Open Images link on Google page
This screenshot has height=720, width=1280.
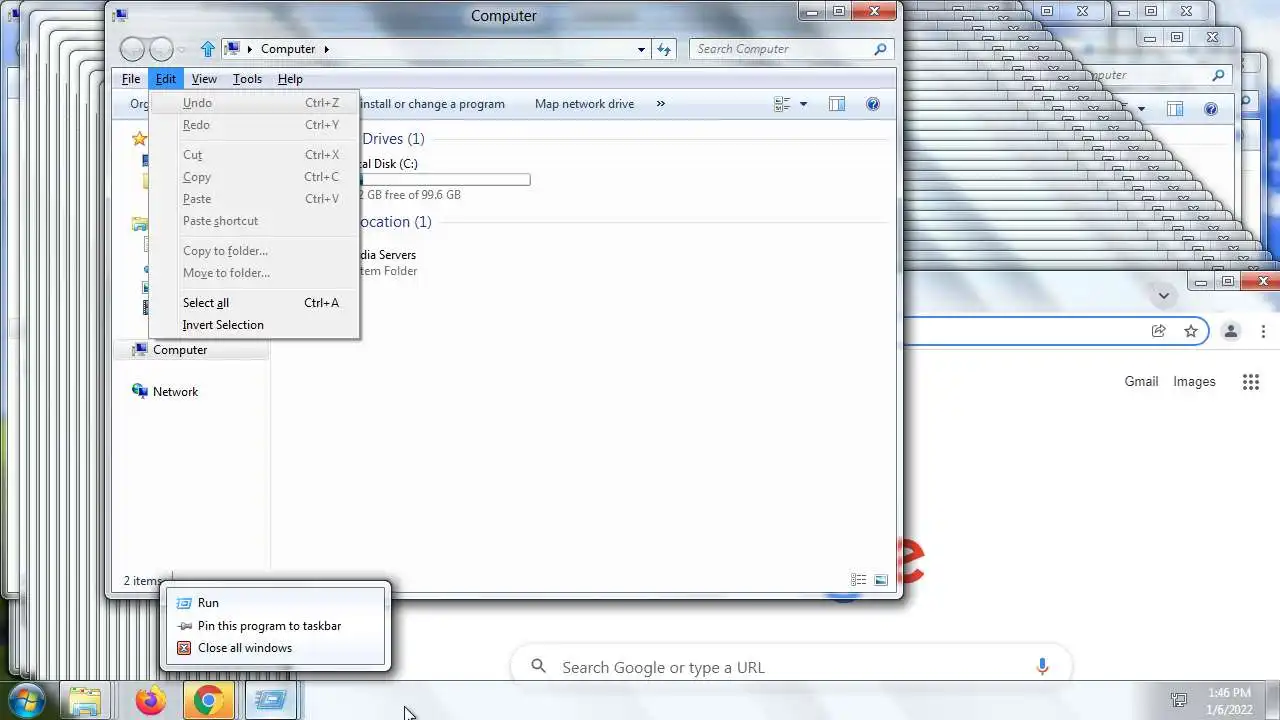point(1194,381)
